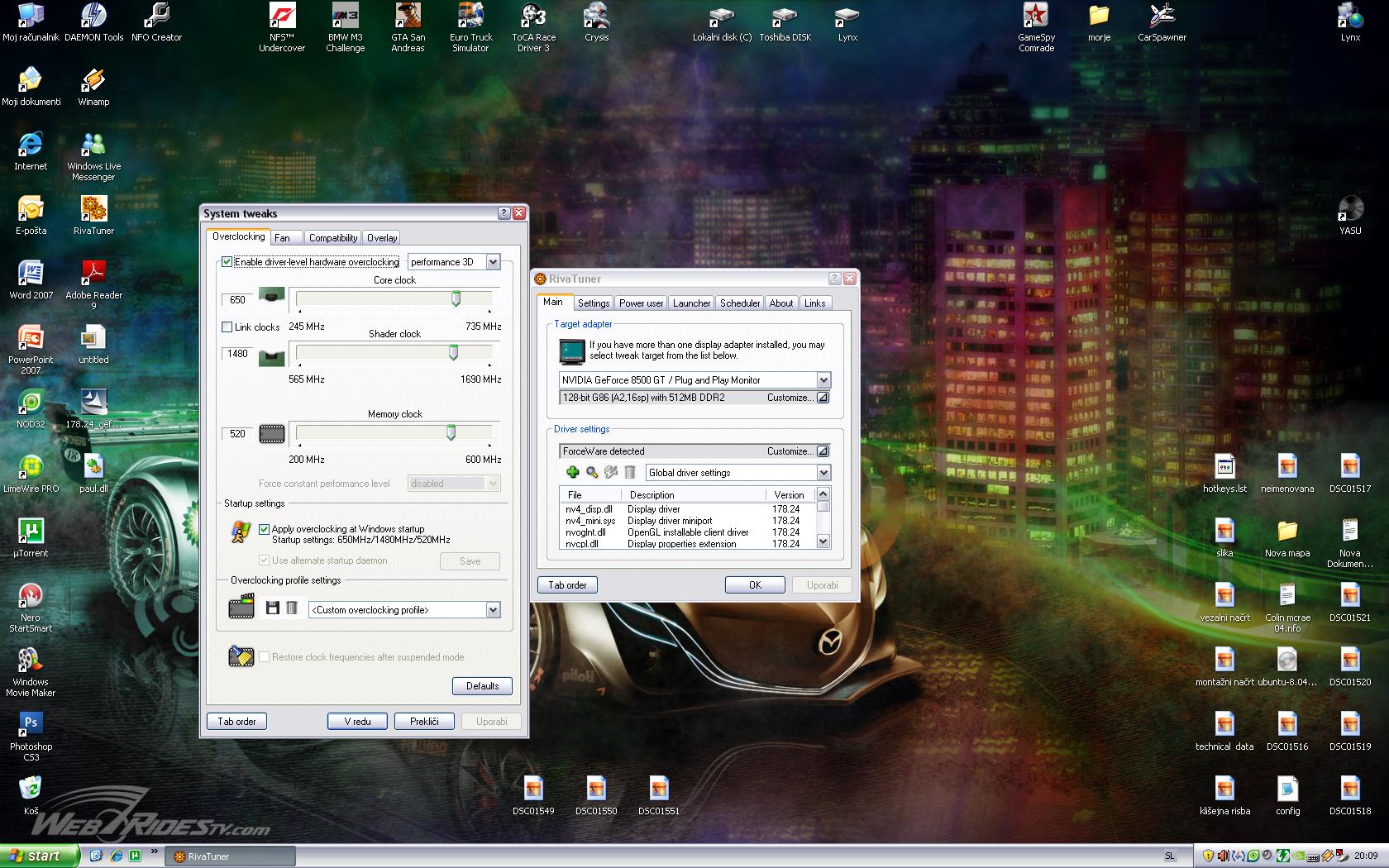Open the CarSpawner desktop icon
The width and height of the screenshot is (1389, 868).
1162,22
